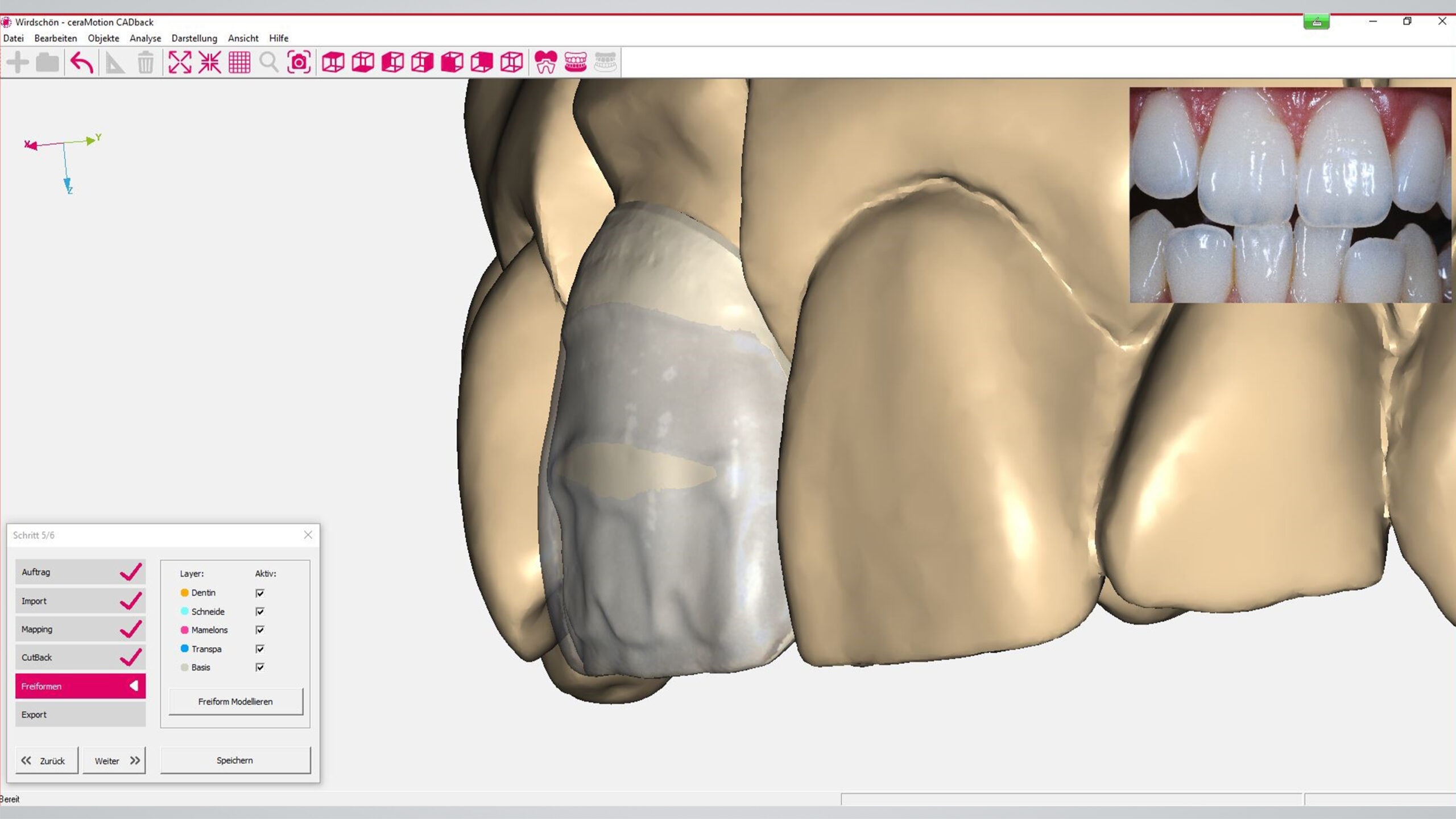Open the Analyse menu
The width and height of the screenshot is (1456, 819).
(145, 38)
